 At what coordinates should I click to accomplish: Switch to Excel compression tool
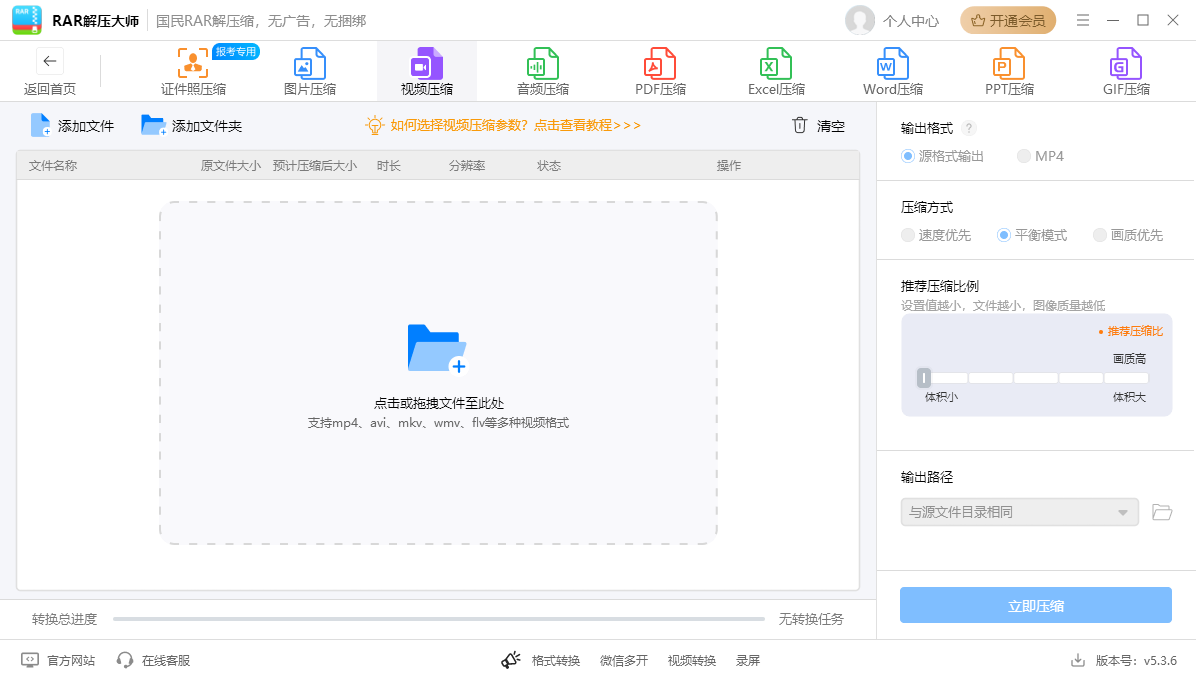point(776,65)
